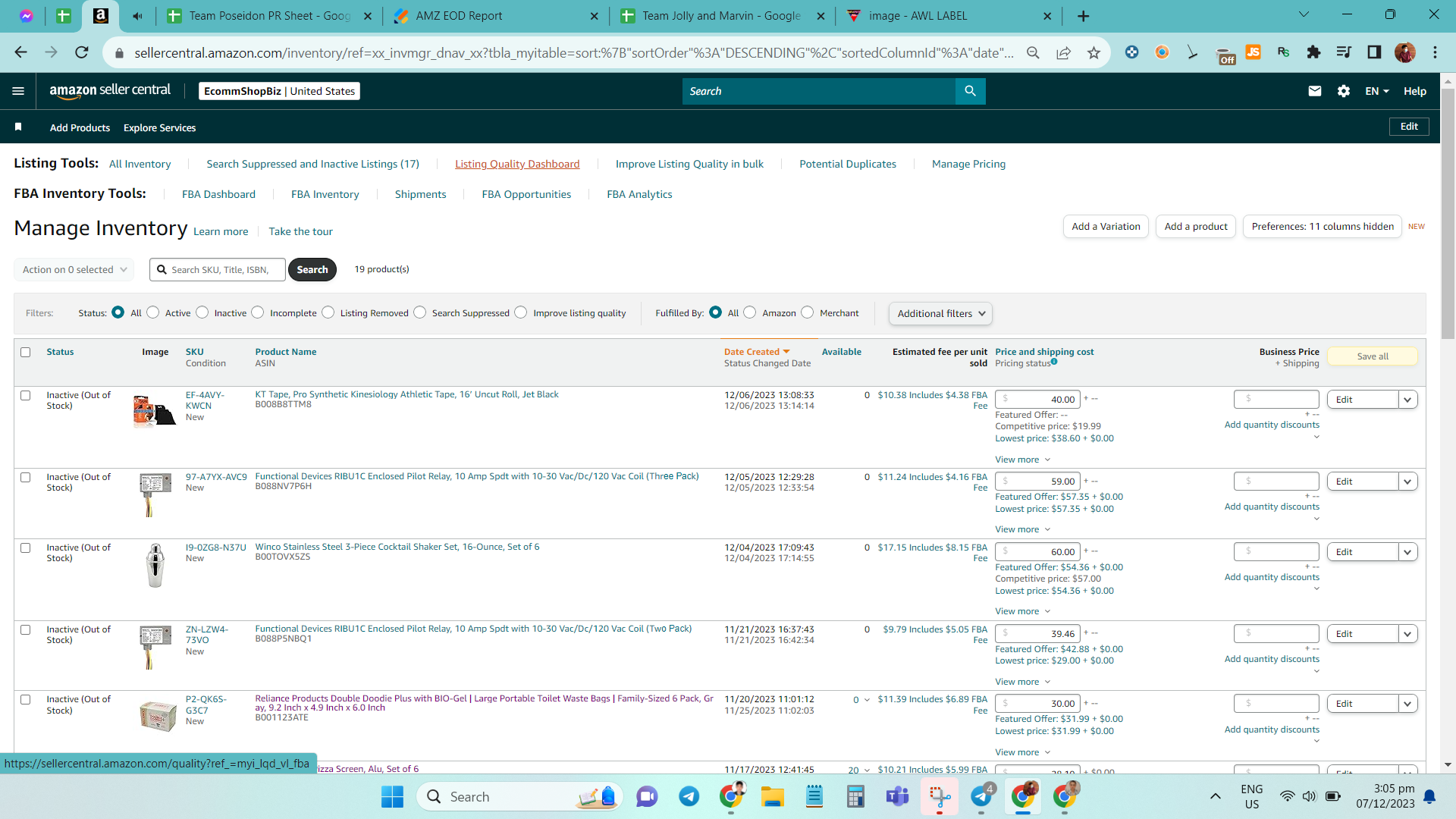
Task: Click the search magnifier button in header
Action: click(x=970, y=91)
